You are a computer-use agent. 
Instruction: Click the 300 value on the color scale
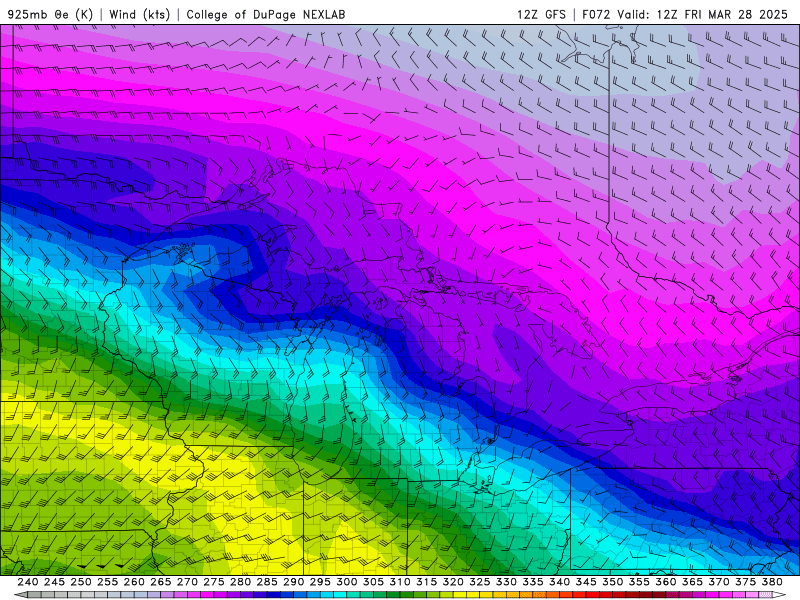[x=346, y=582]
